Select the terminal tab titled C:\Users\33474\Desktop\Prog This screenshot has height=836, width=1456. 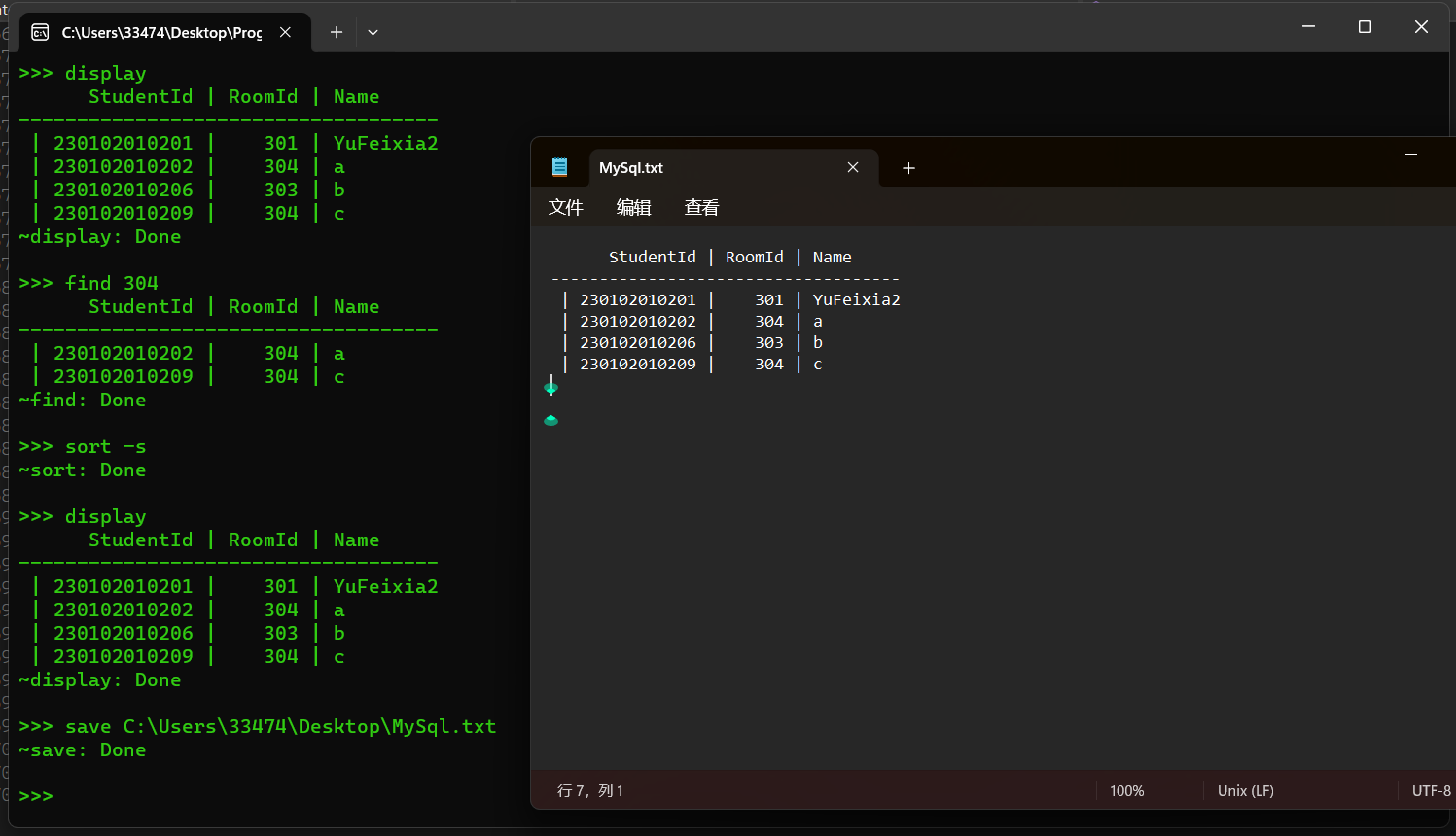click(166, 32)
